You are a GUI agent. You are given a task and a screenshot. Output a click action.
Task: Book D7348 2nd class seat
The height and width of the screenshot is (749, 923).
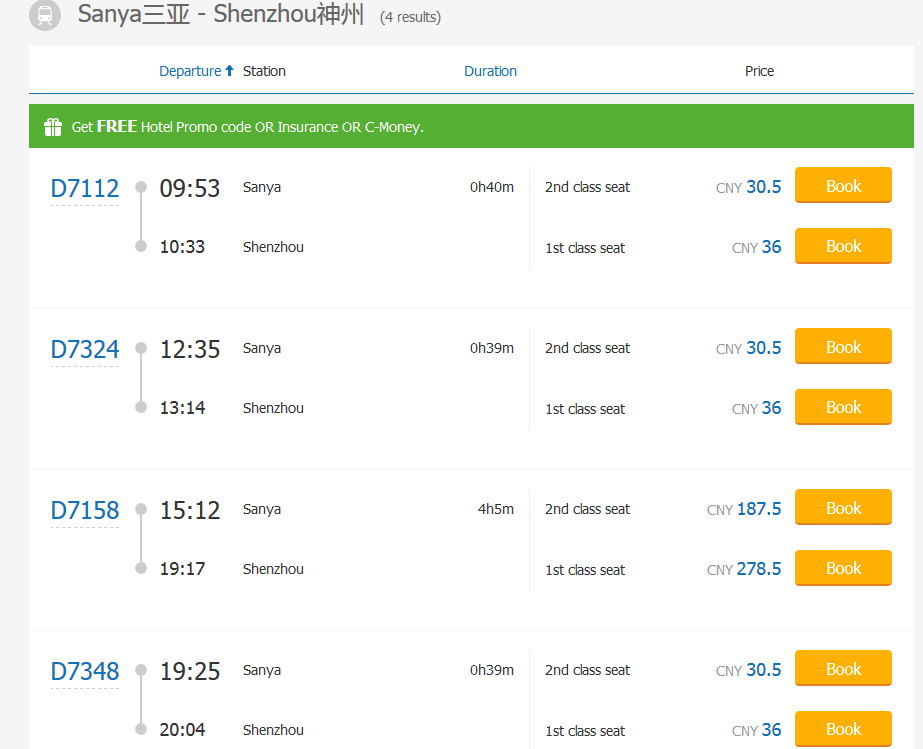tap(842, 669)
